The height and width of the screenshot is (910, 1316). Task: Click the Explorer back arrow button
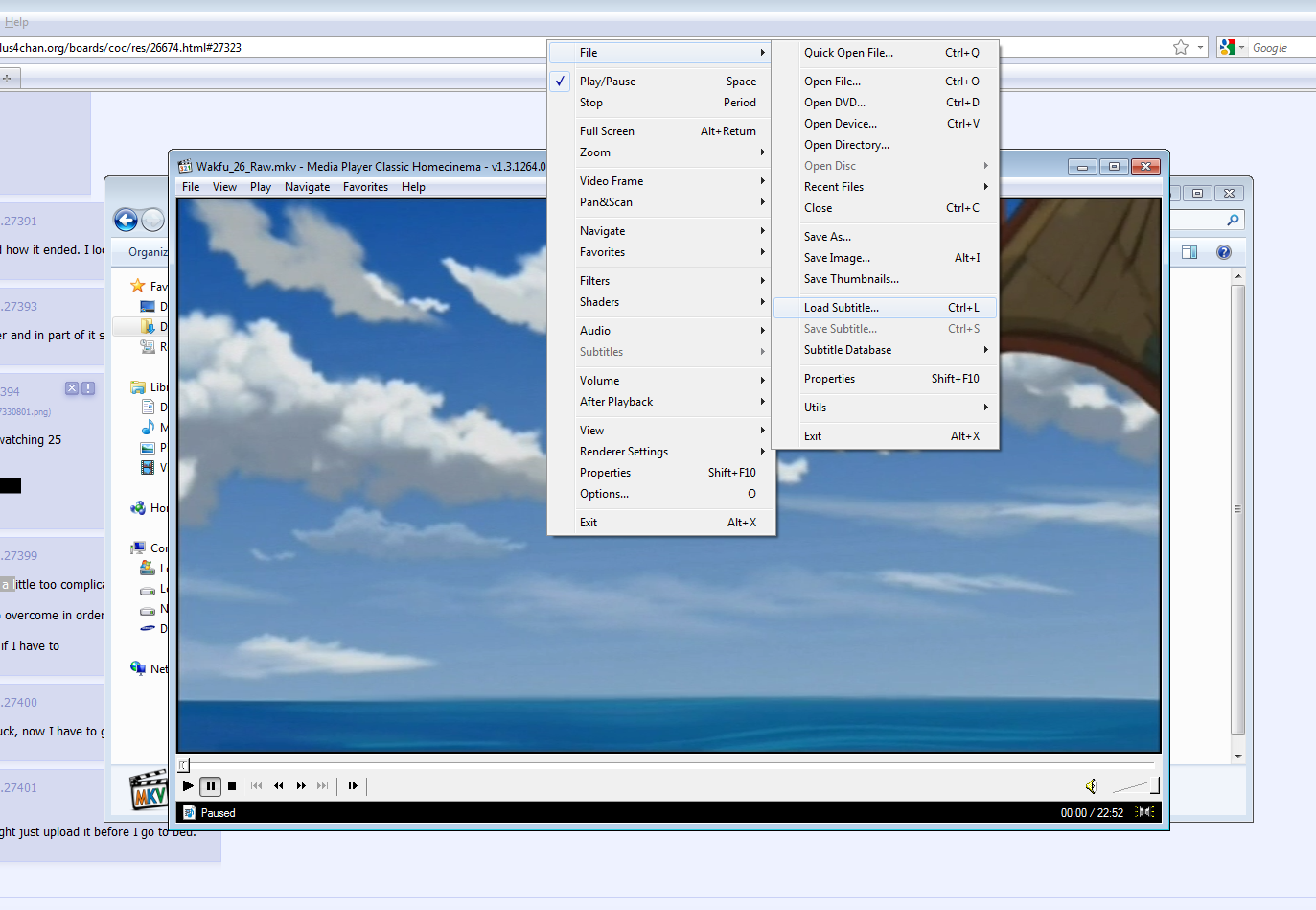pos(126,221)
